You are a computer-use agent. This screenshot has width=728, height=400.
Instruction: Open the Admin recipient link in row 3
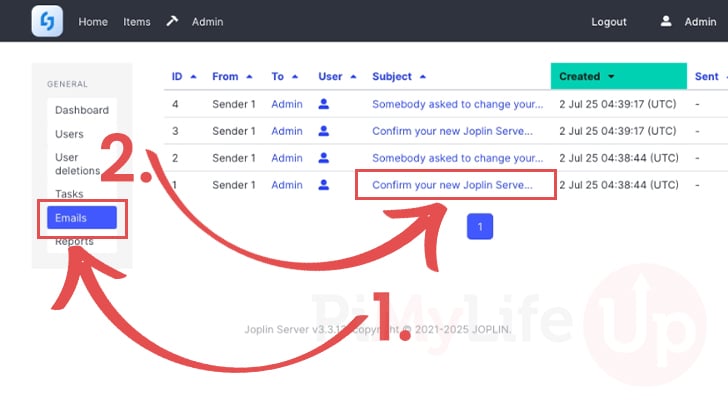coord(287,131)
